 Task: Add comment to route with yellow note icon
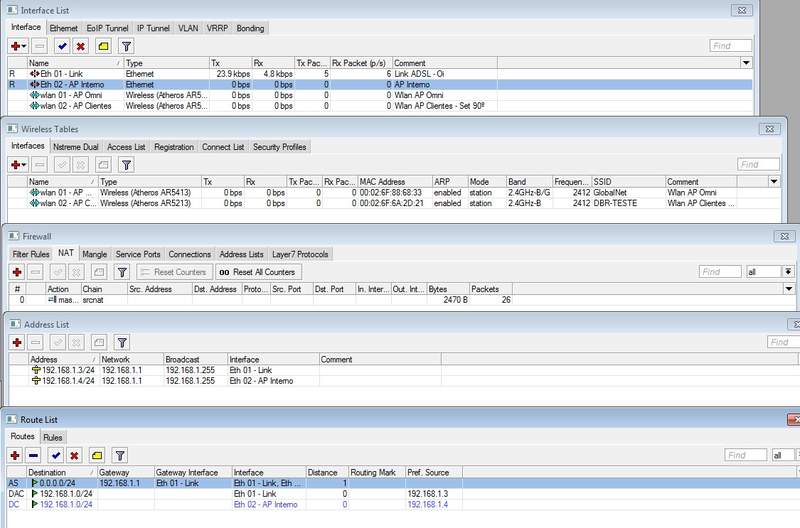[x=97, y=455]
